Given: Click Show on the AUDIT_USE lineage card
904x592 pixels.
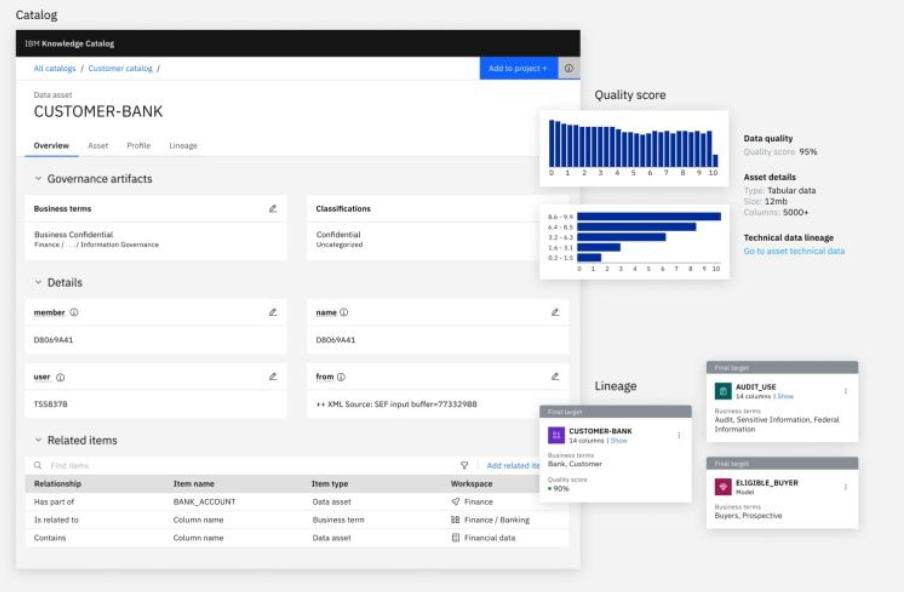Looking at the screenshot, I should (785, 397).
